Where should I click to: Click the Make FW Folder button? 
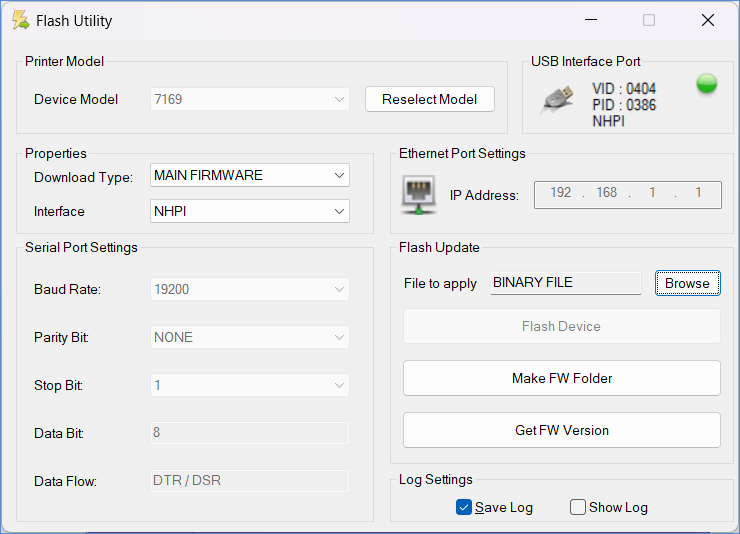562,378
